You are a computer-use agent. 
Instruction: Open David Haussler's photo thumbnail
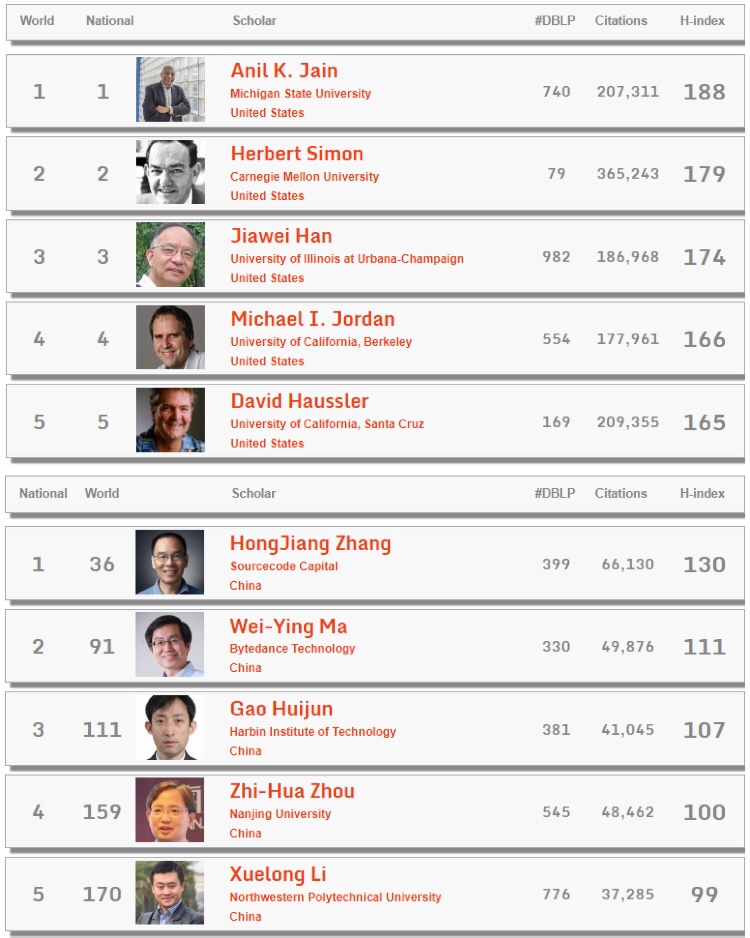(x=170, y=420)
